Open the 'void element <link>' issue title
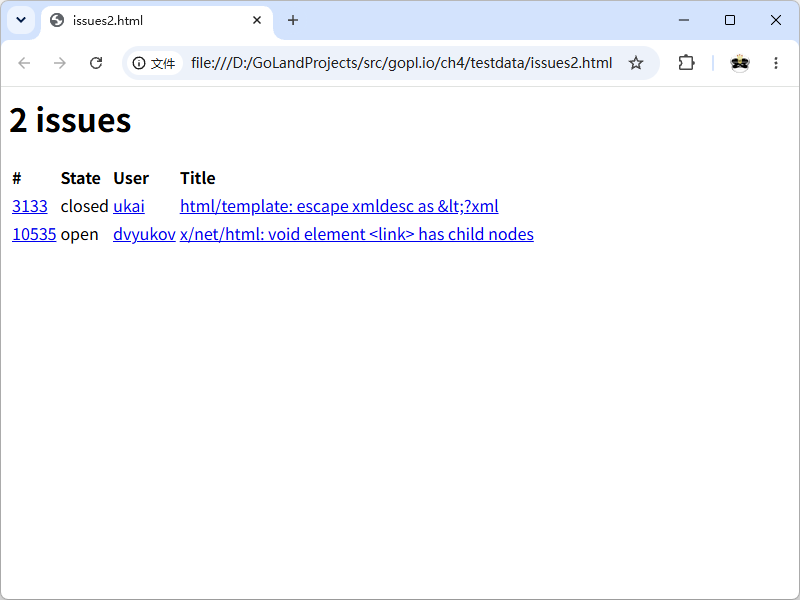 coord(357,234)
